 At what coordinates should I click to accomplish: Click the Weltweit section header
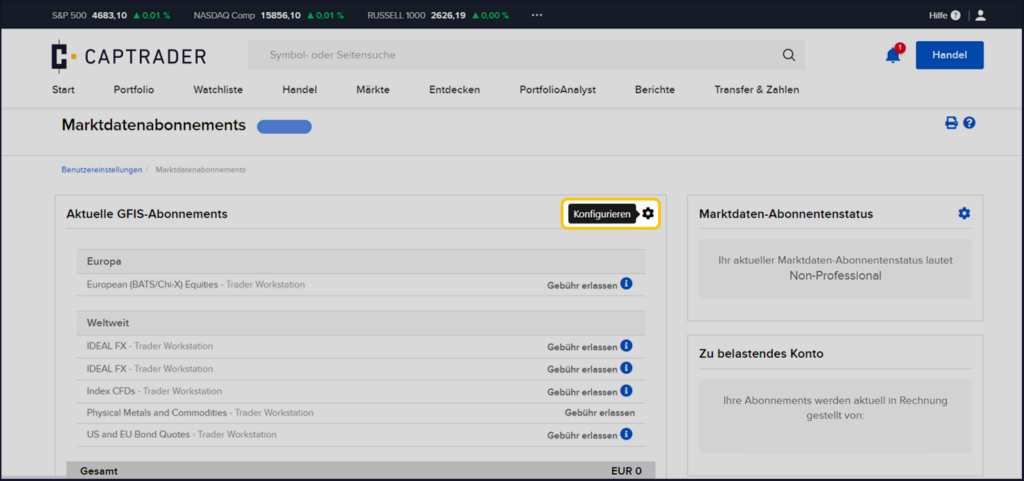coord(360,323)
